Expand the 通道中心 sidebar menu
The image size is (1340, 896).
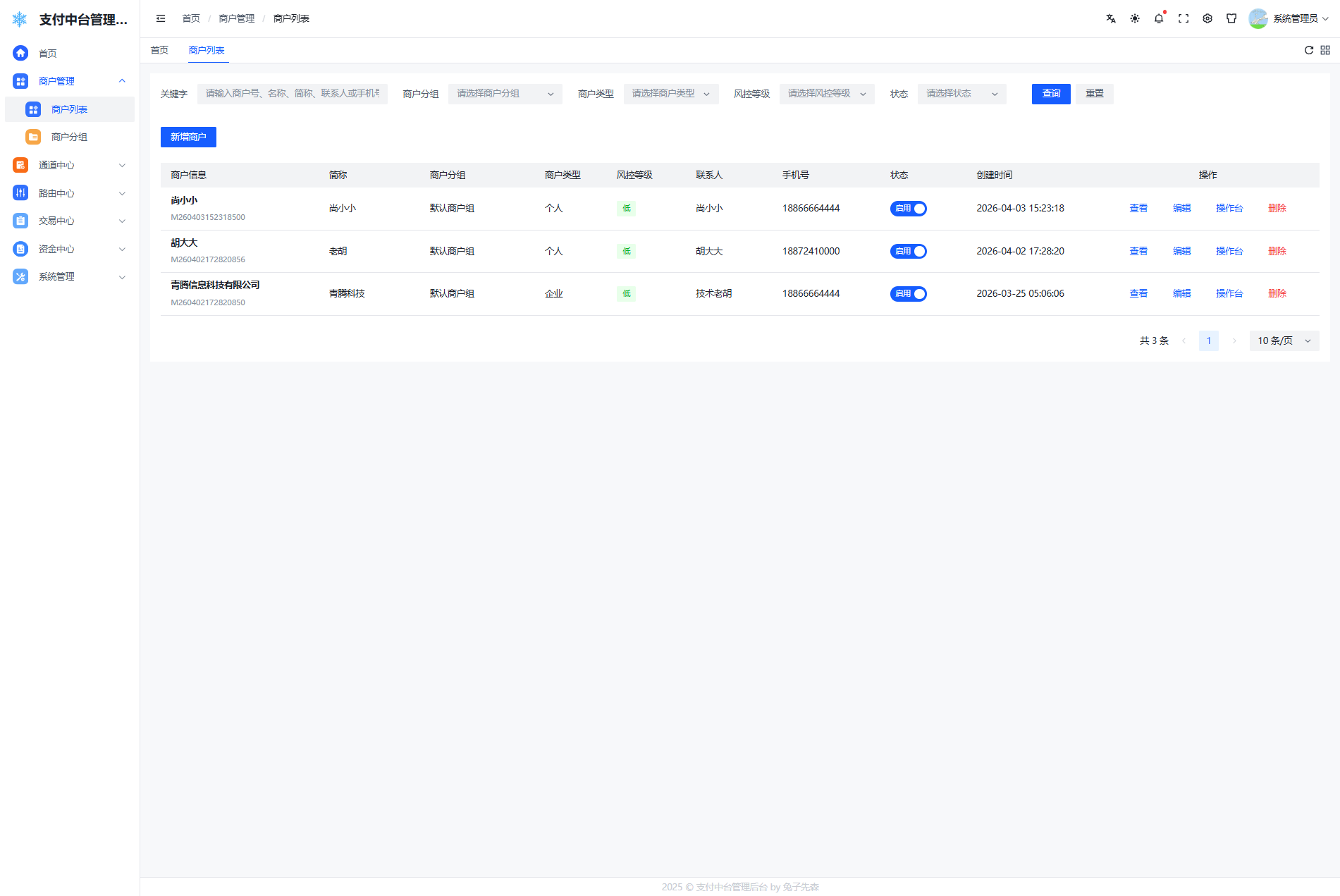pos(69,165)
